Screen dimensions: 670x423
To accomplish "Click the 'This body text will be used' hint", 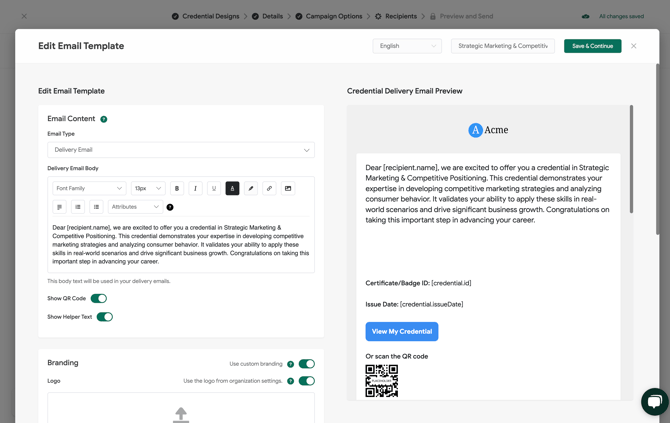I will click(109, 281).
